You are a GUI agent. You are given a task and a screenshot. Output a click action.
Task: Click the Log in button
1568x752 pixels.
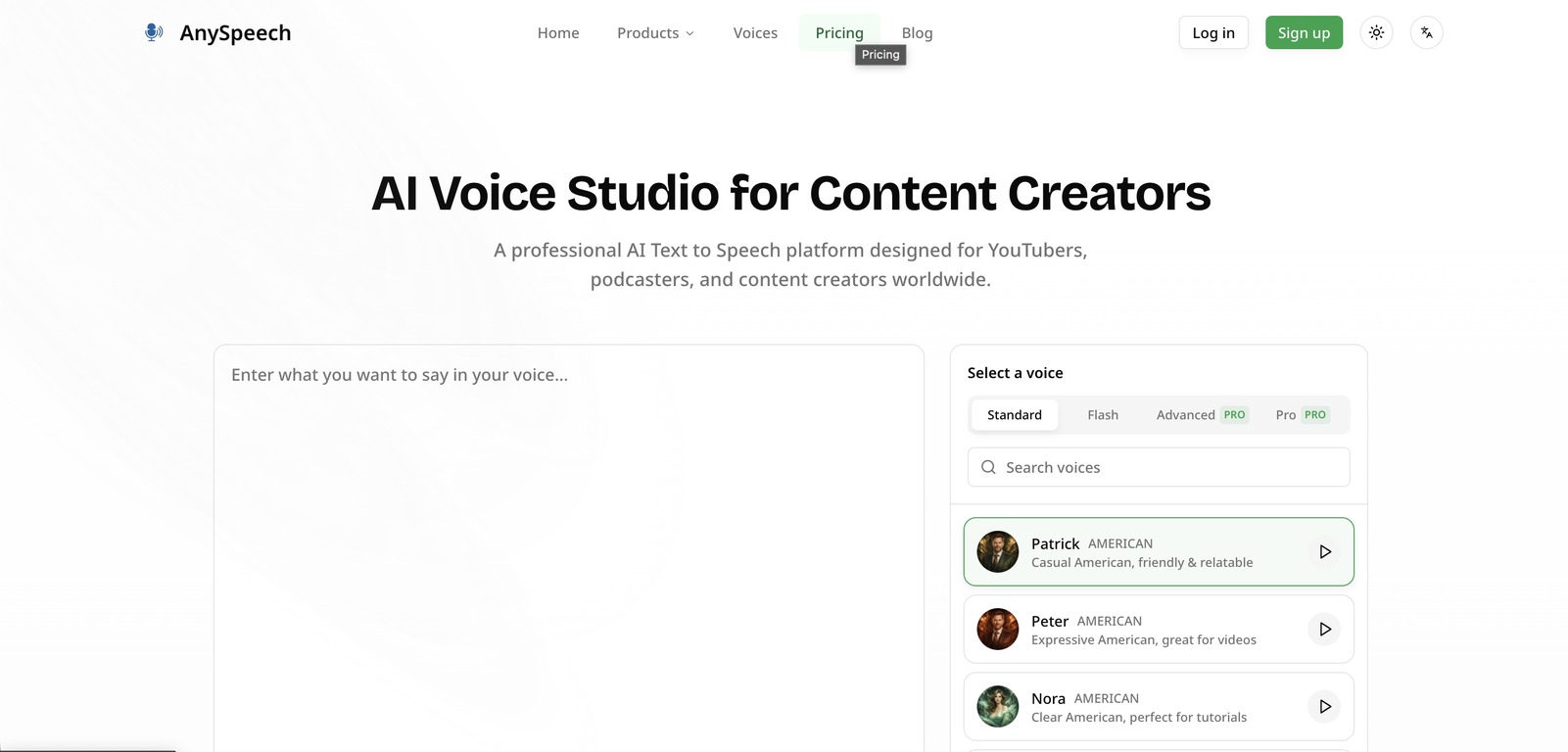pyautogui.click(x=1212, y=33)
